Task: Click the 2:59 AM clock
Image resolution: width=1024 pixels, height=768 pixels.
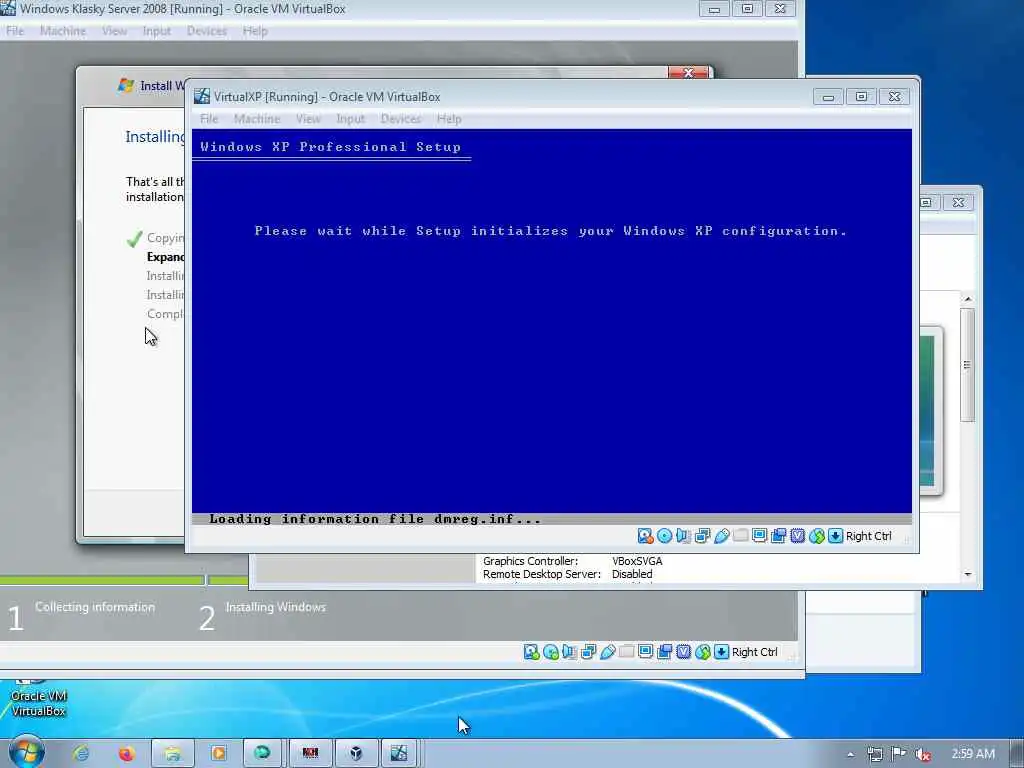Action: coord(973,754)
